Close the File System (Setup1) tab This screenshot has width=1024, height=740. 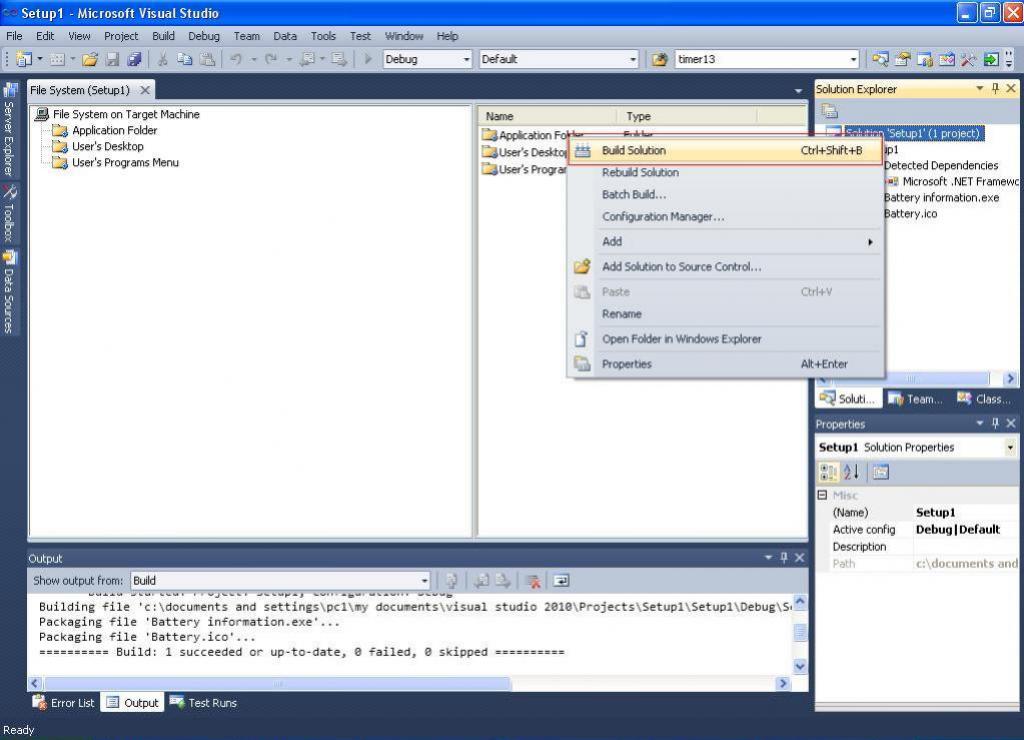tap(145, 90)
